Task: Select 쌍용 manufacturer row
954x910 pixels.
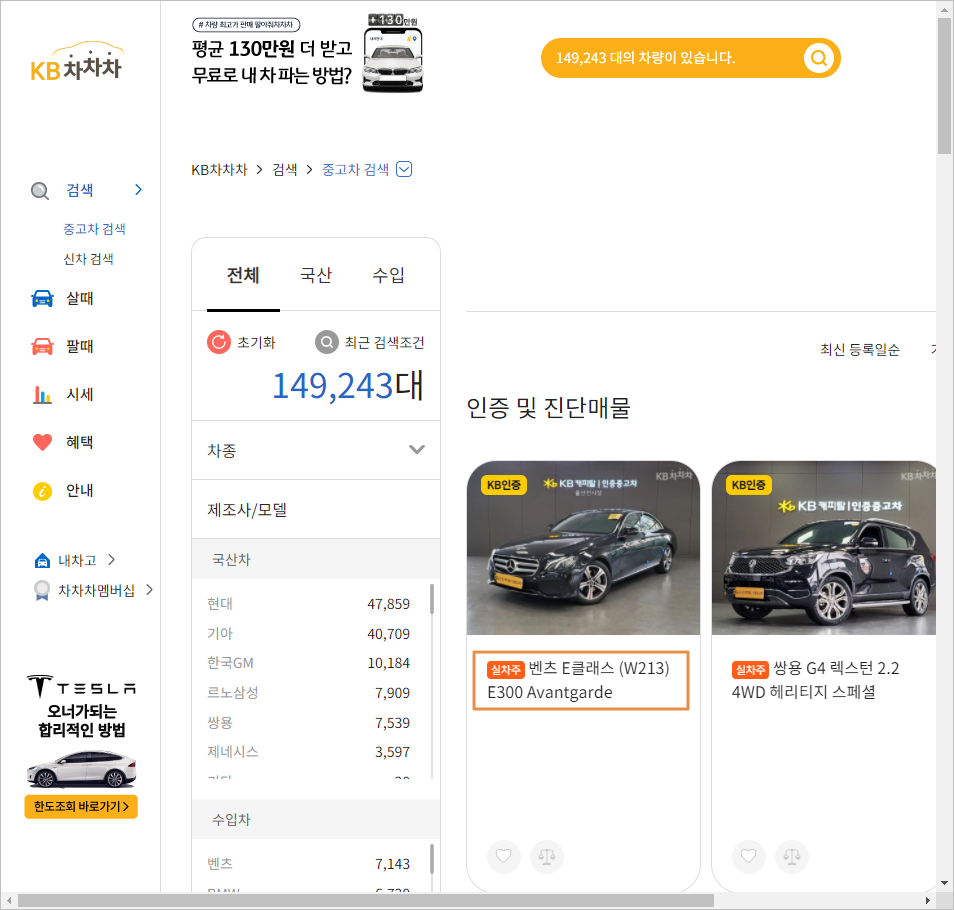Action: pos(308,723)
